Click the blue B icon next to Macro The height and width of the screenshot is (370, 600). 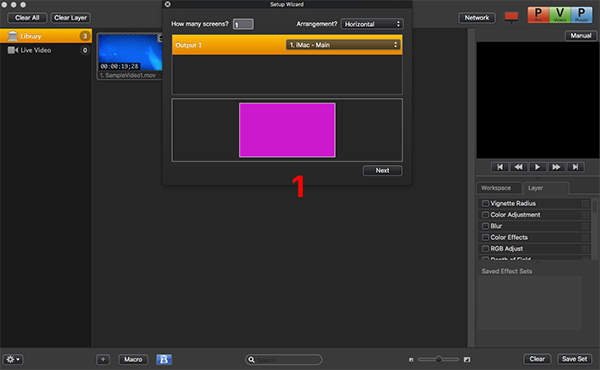coord(164,359)
